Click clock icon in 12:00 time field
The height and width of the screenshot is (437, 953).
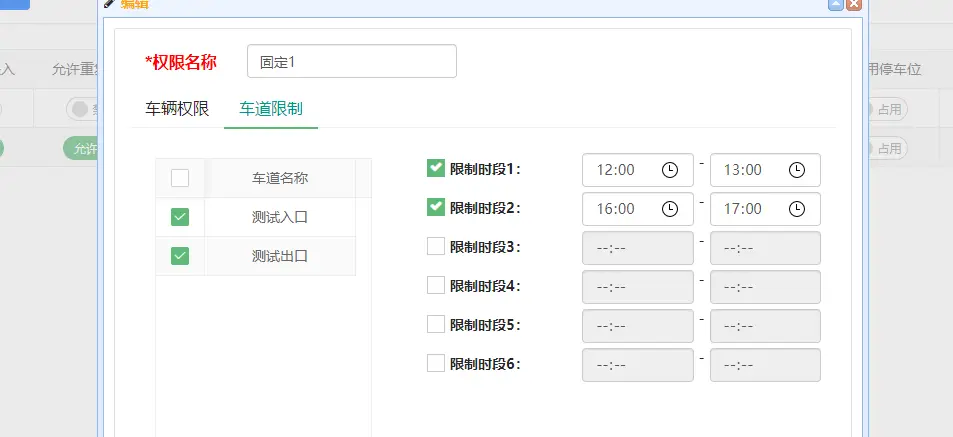click(670, 170)
